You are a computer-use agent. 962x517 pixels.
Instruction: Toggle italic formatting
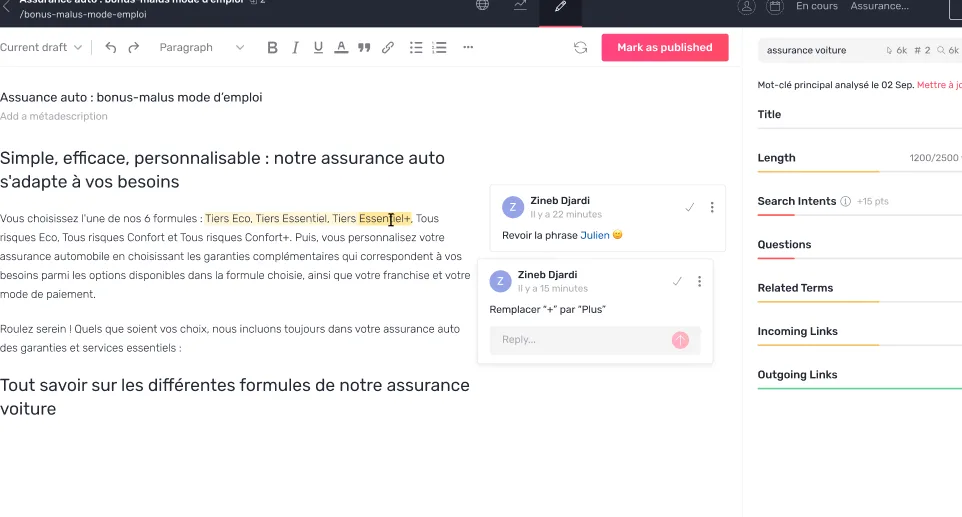point(295,47)
